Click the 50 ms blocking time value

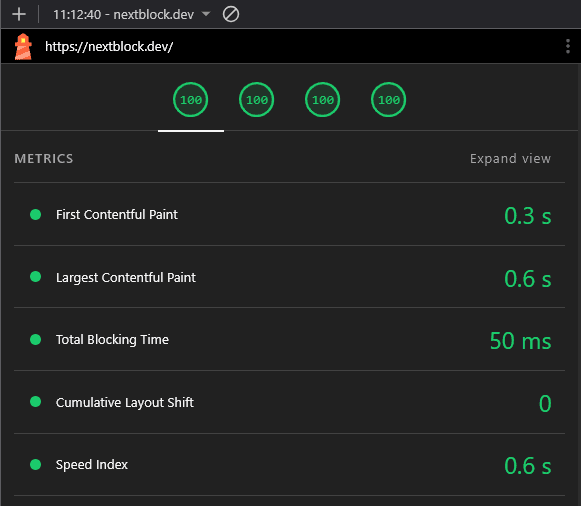pos(521,341)
